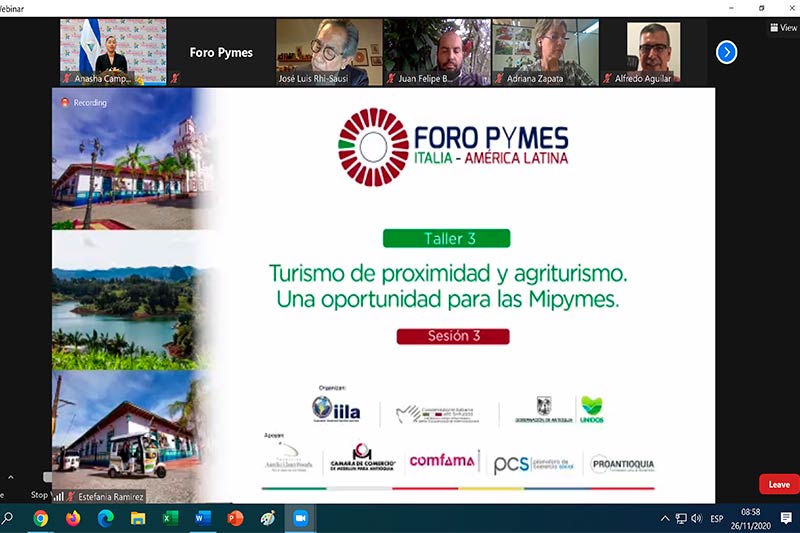Click the next participants arrow button

pyautogui.click(x=726, y=52)
